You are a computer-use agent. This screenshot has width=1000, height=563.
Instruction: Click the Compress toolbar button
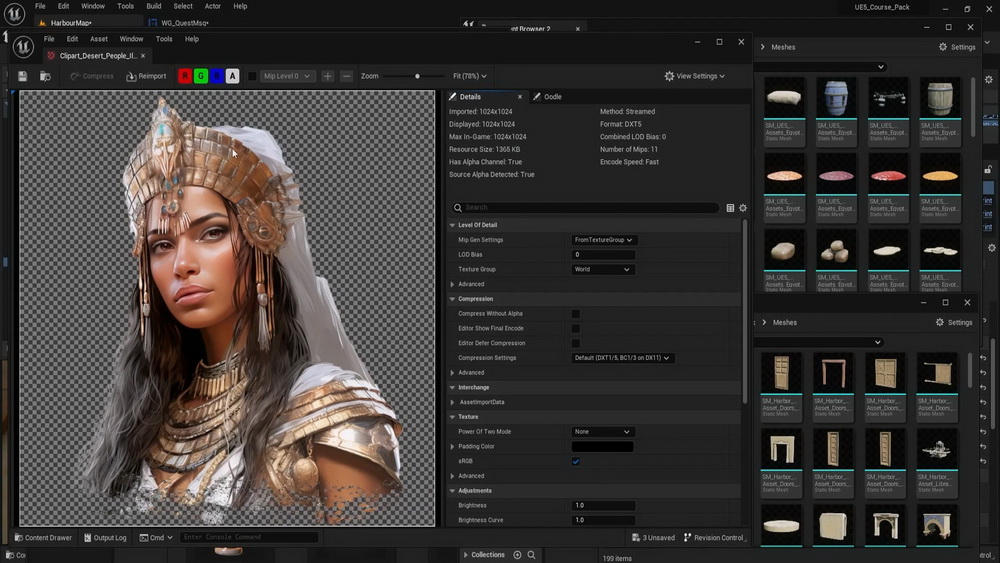92,76
